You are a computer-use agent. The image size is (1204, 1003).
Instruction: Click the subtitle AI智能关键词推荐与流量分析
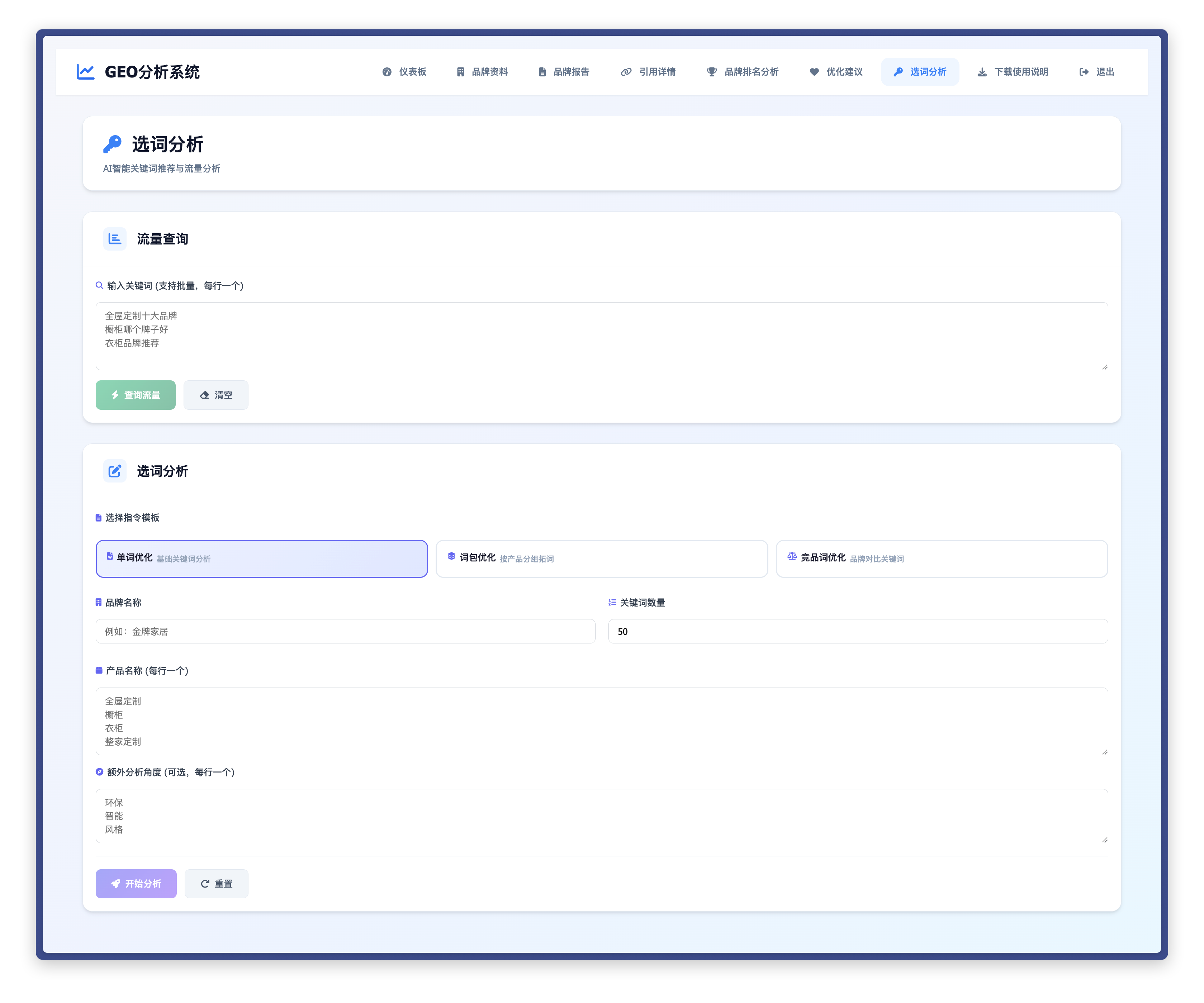tap(162, 168)
